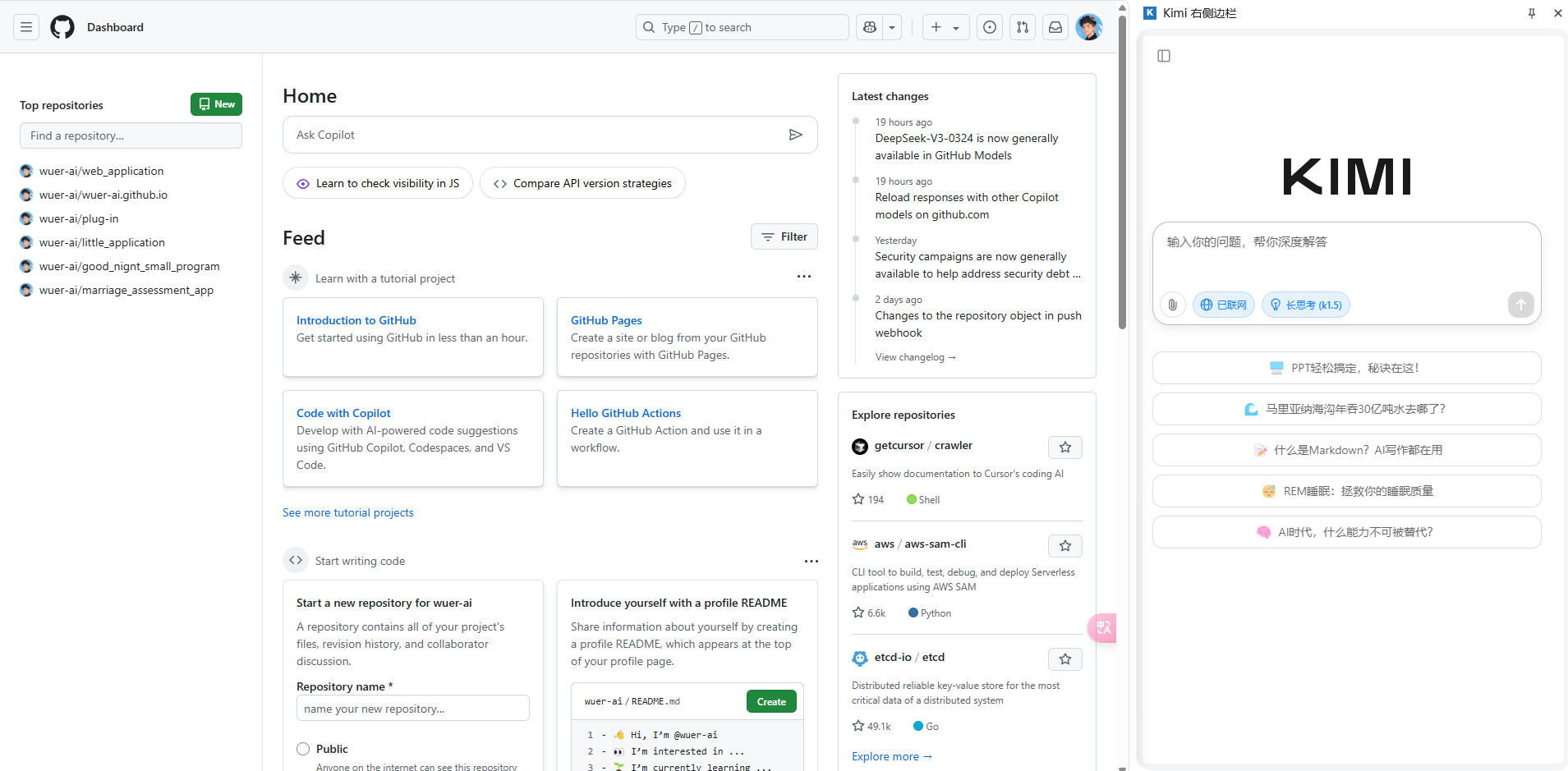
Task: Send the Ask Copilot prompt arrow
Action: click(795, 135)
